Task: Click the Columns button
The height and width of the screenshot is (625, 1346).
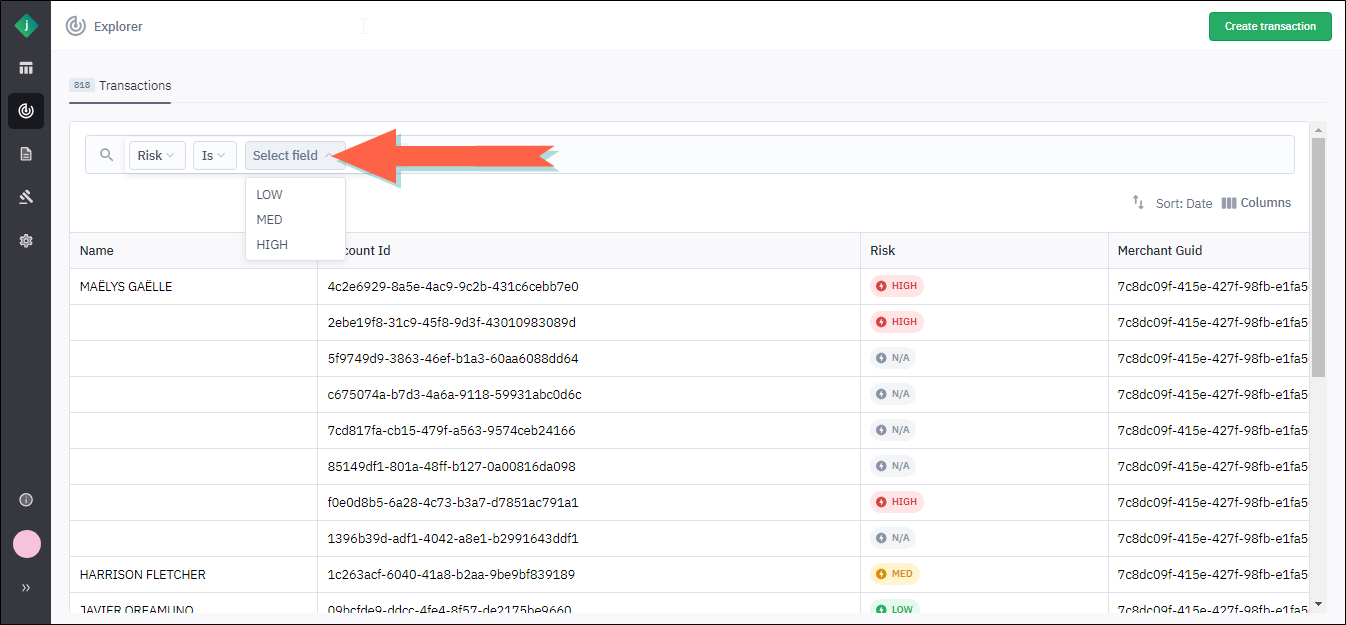Action: click(x=1256, y=203)
